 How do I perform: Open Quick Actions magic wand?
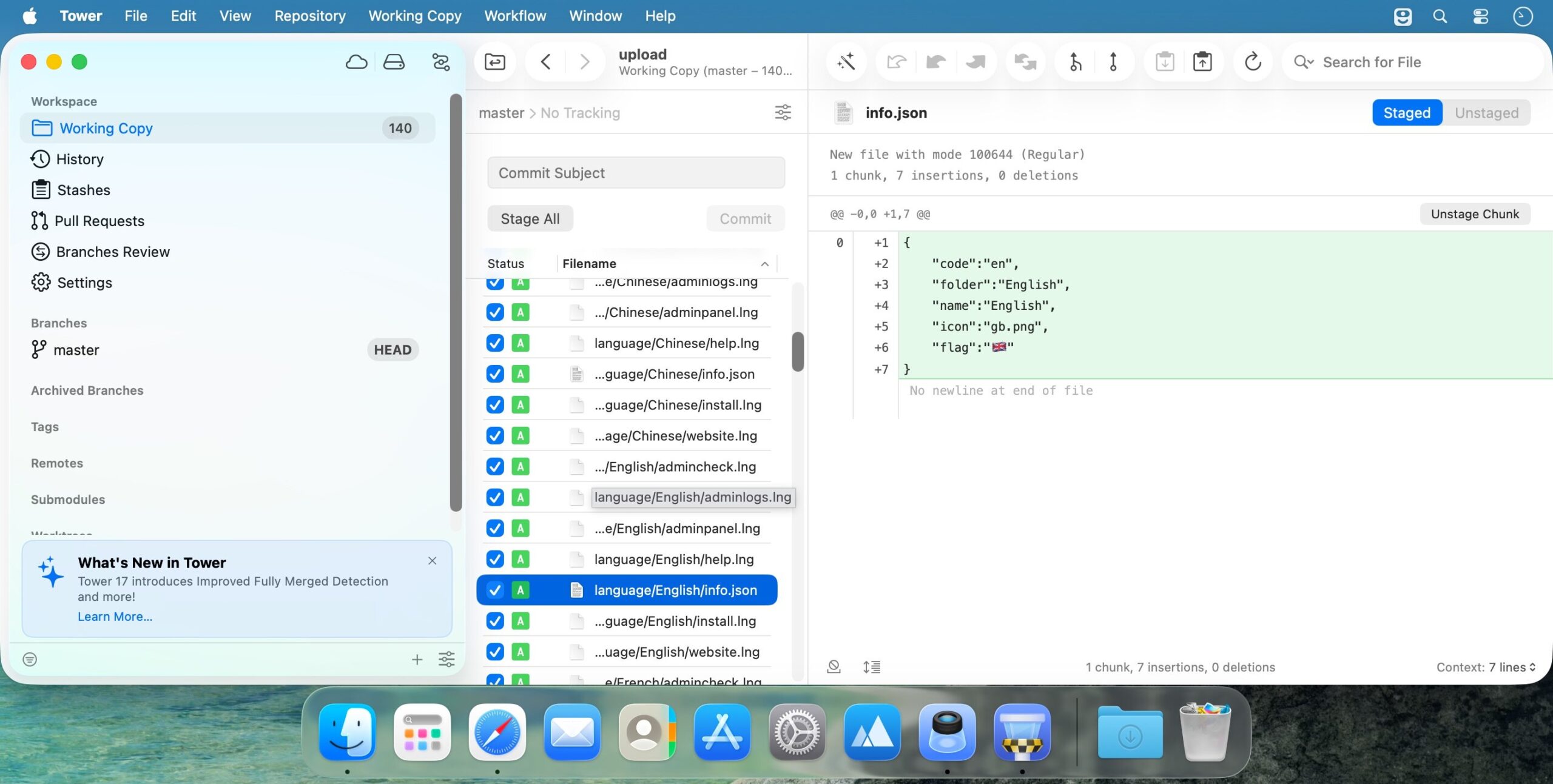[846, 62]
